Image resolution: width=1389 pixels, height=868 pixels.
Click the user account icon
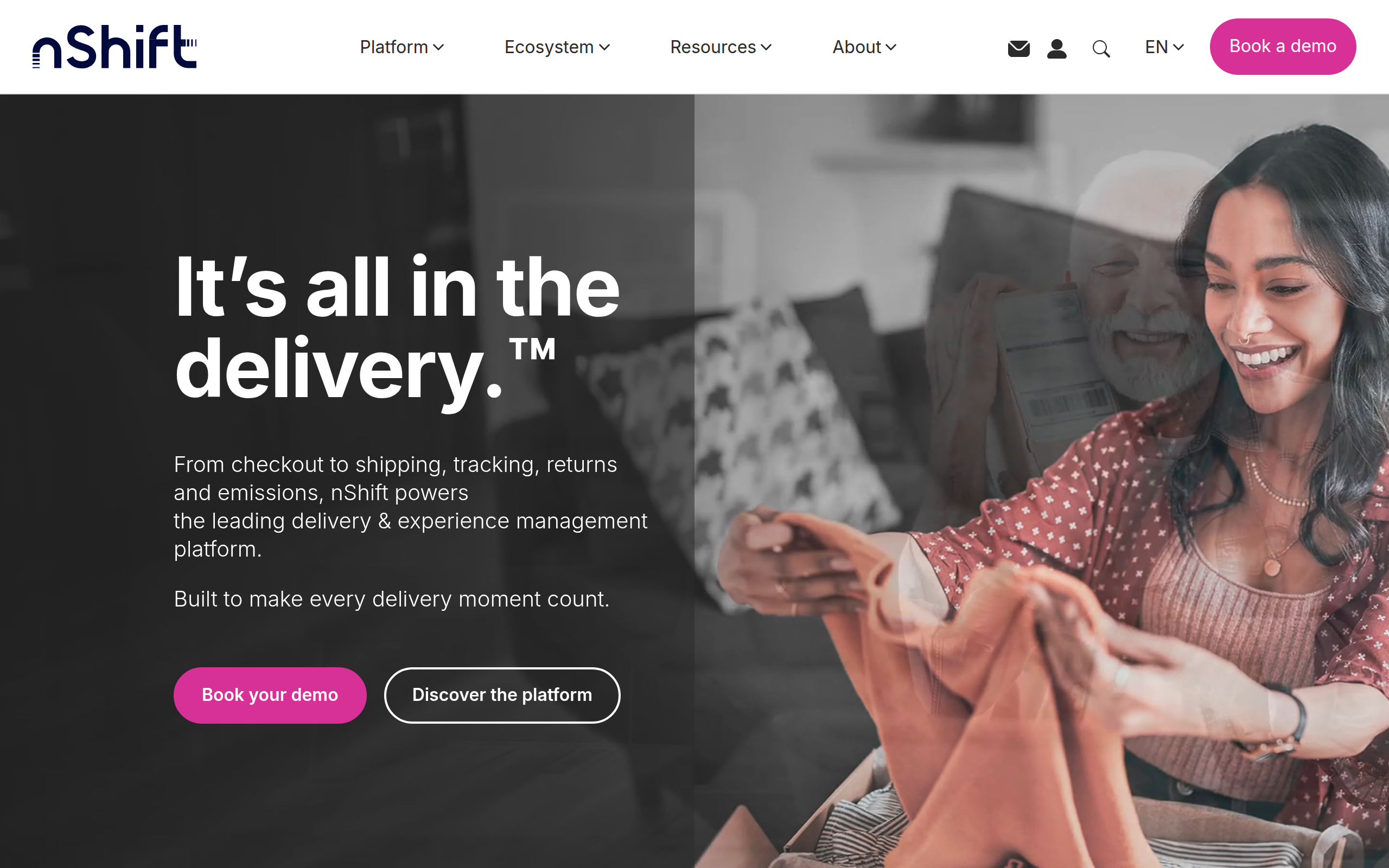point(1057,49)
